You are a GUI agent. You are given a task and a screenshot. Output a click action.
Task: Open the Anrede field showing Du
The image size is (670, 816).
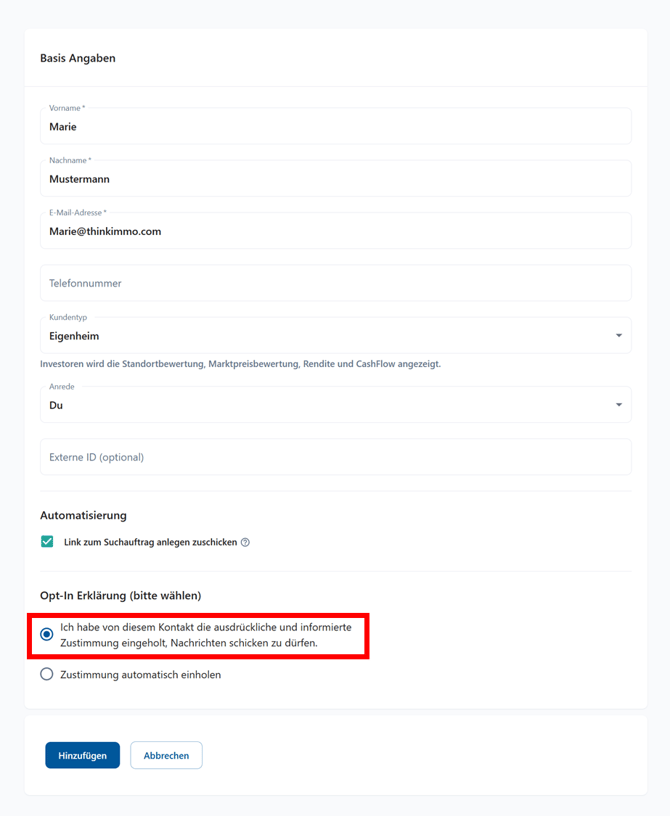click(320, 405)
